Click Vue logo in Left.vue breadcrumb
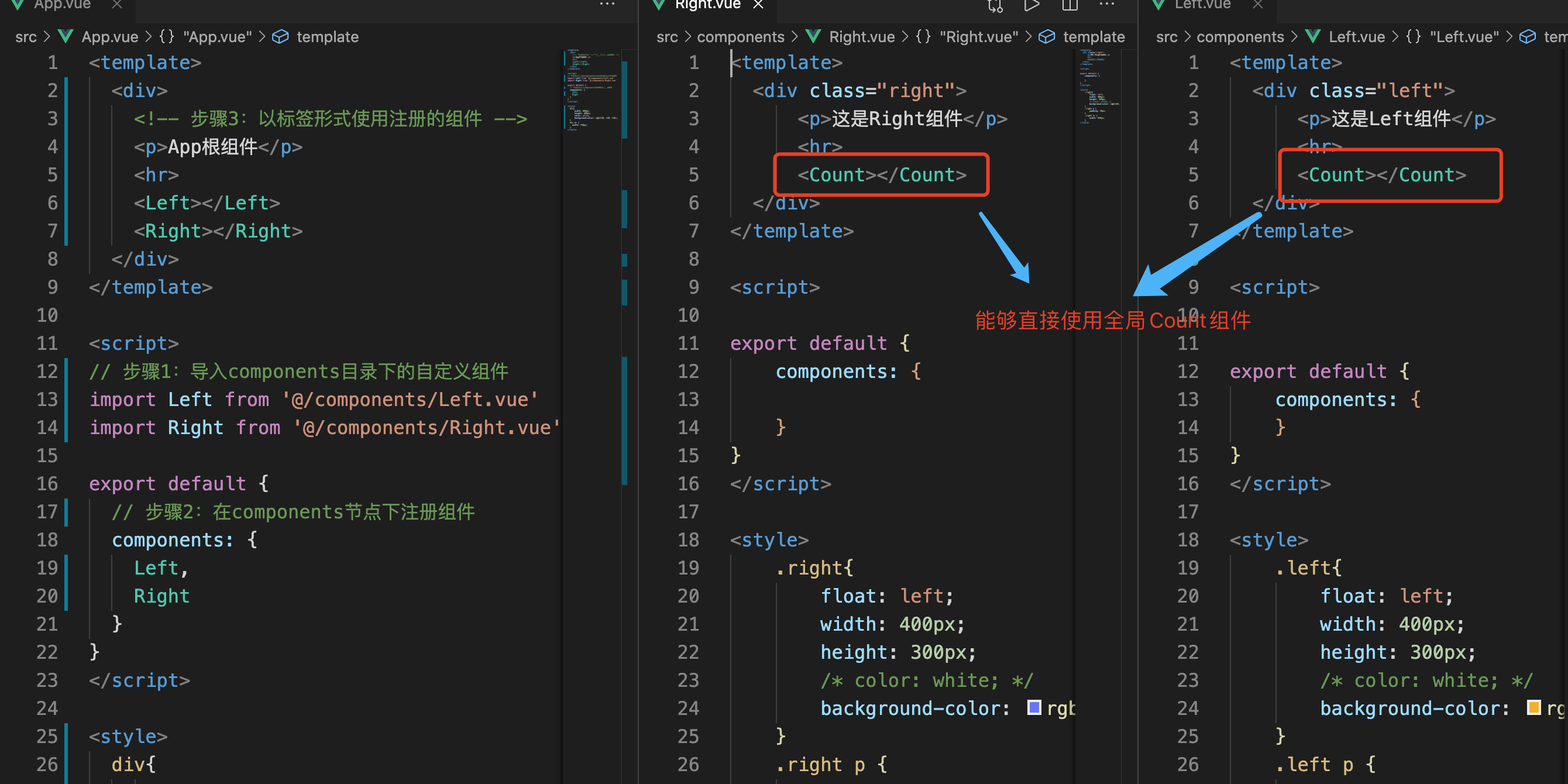Viewport: 1568px width, 784px height. click(1313, 36)
